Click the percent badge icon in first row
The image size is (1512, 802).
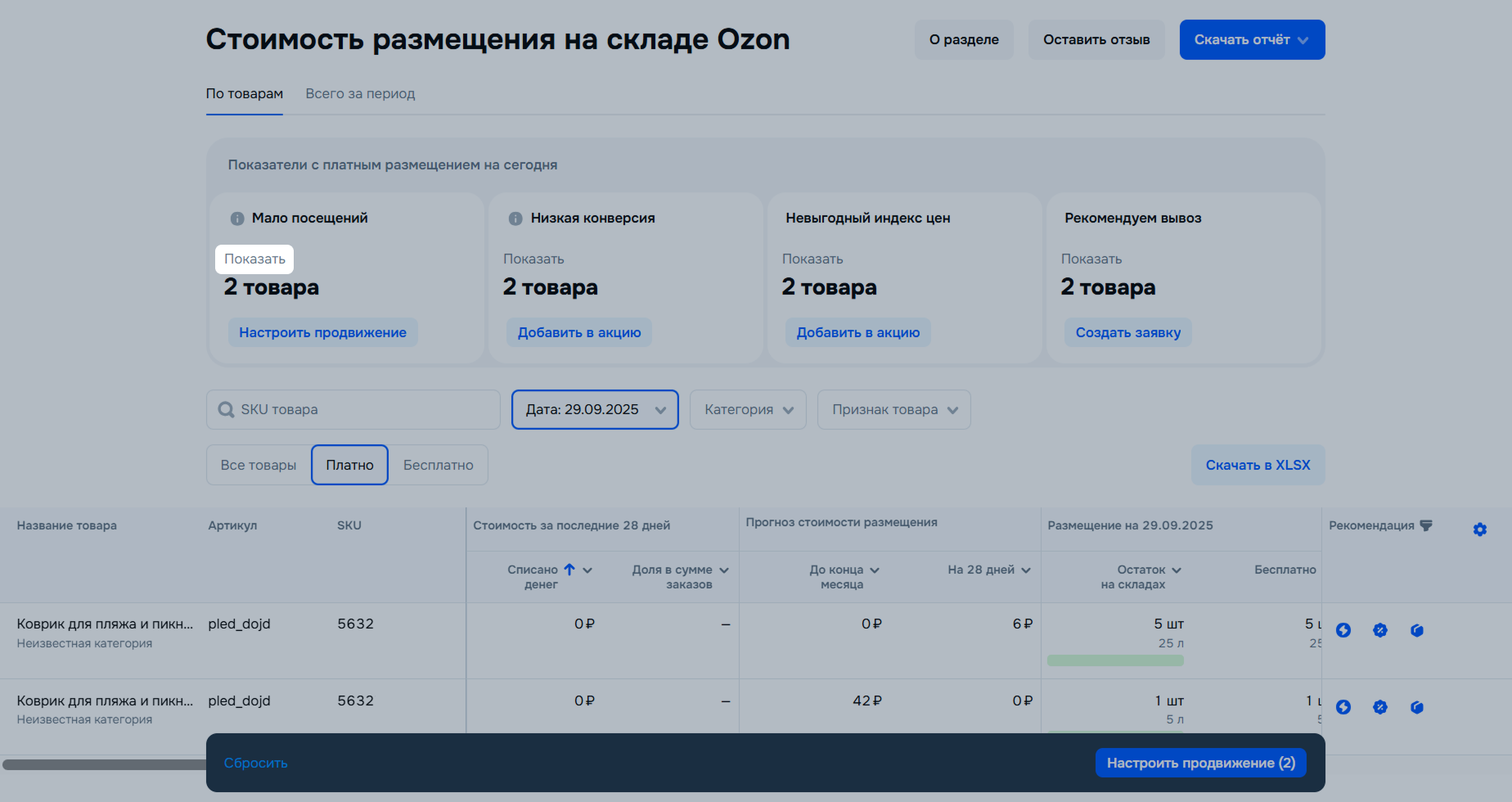(1379, 630)
